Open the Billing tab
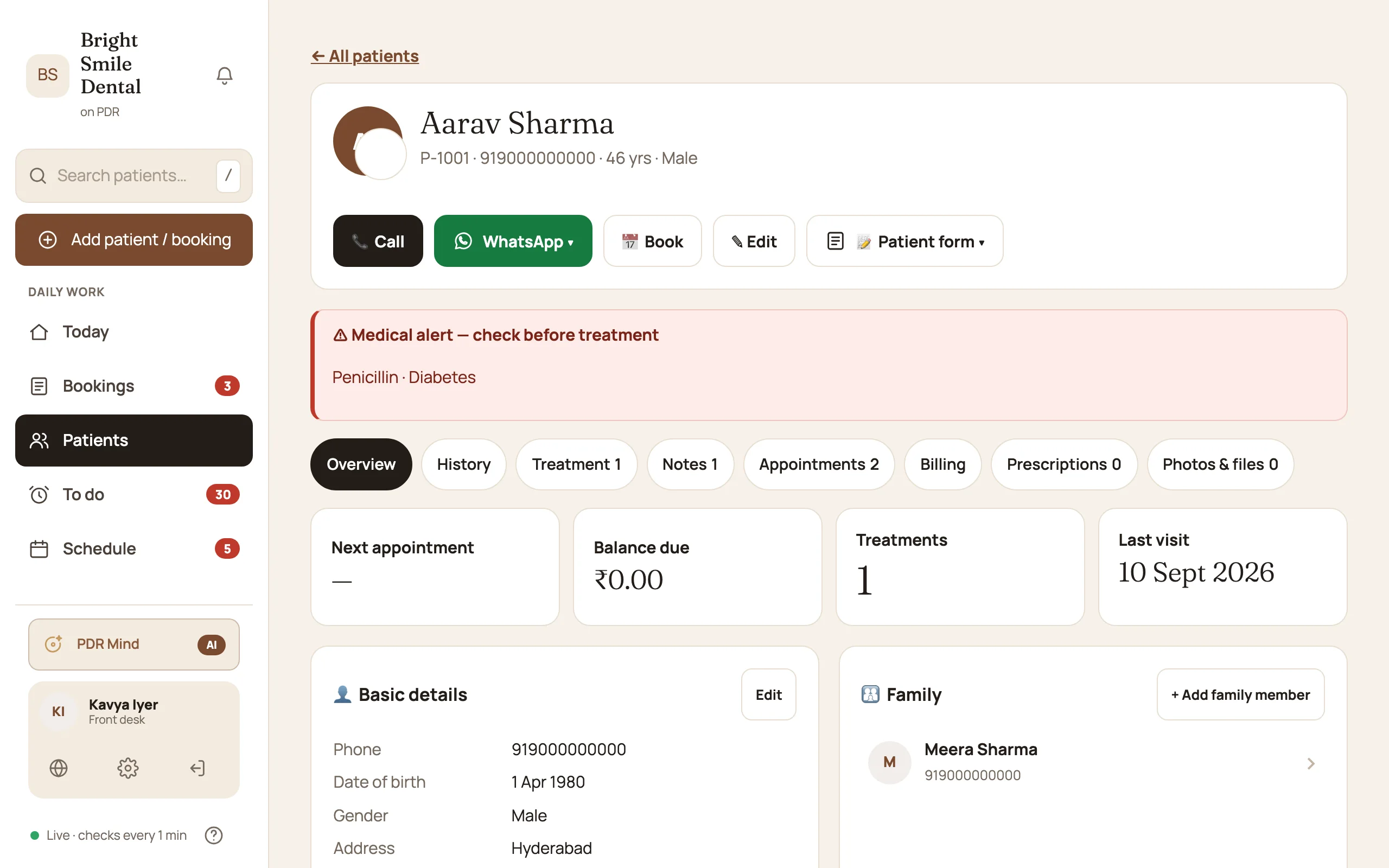The height and width of the screenshot is (868, 1389). coord(942,464)
